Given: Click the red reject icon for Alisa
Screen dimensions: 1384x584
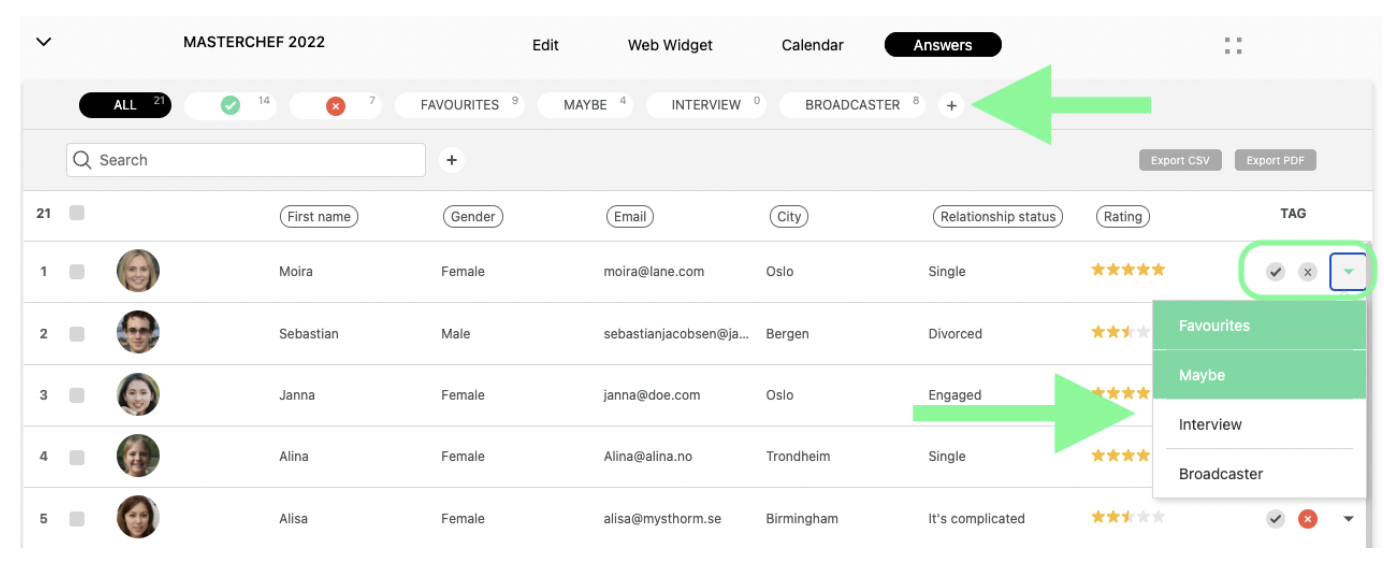Looking at the screenshot, I should 1307,519.
